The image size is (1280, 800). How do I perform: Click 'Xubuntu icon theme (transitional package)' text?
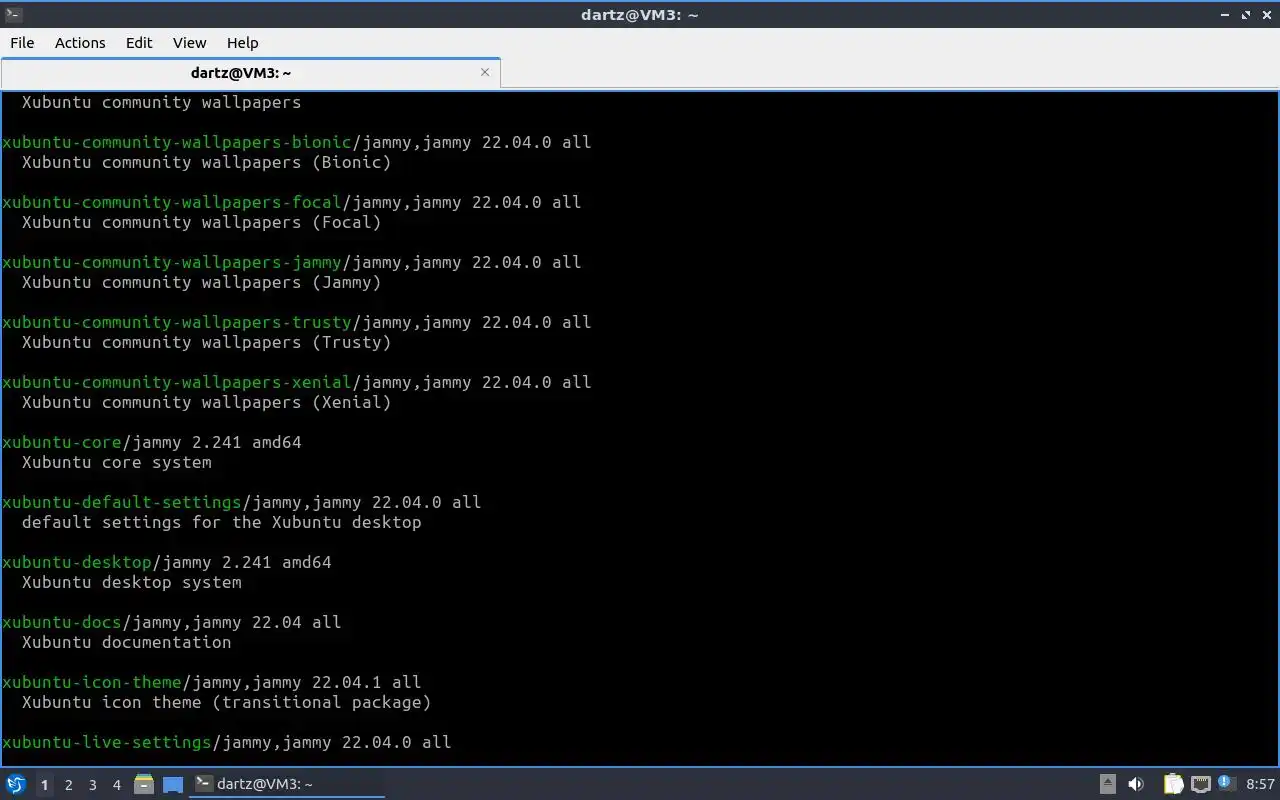227,702
